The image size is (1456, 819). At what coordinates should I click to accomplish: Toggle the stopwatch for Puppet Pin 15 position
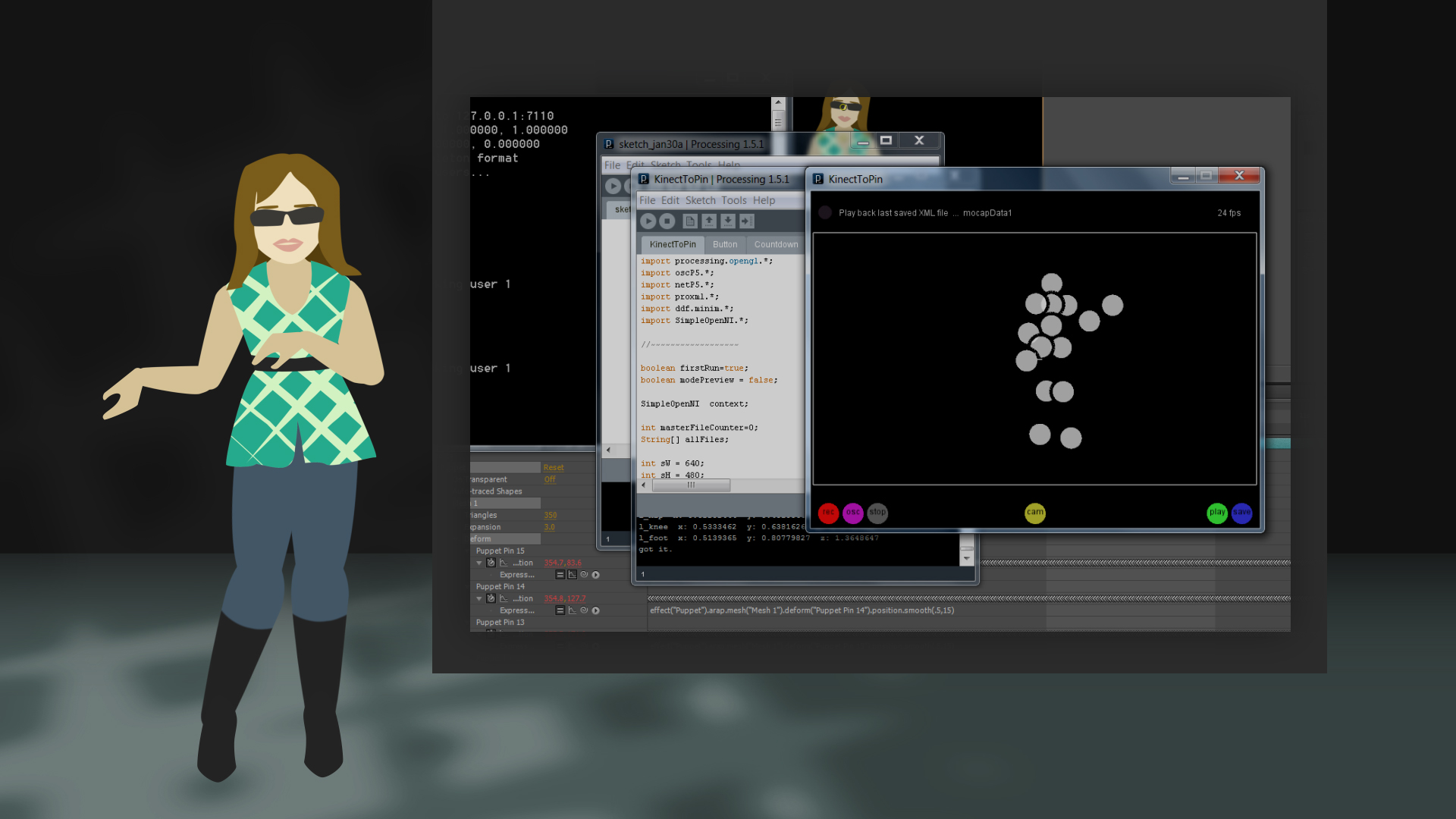coord(491,563)
